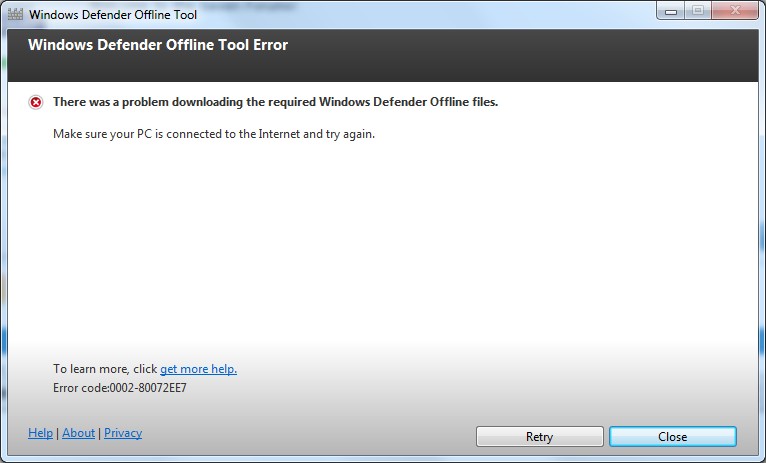Minimize the Windows Defender Offline Tool window
766x463 pixels.
click(x=671, y=11)
